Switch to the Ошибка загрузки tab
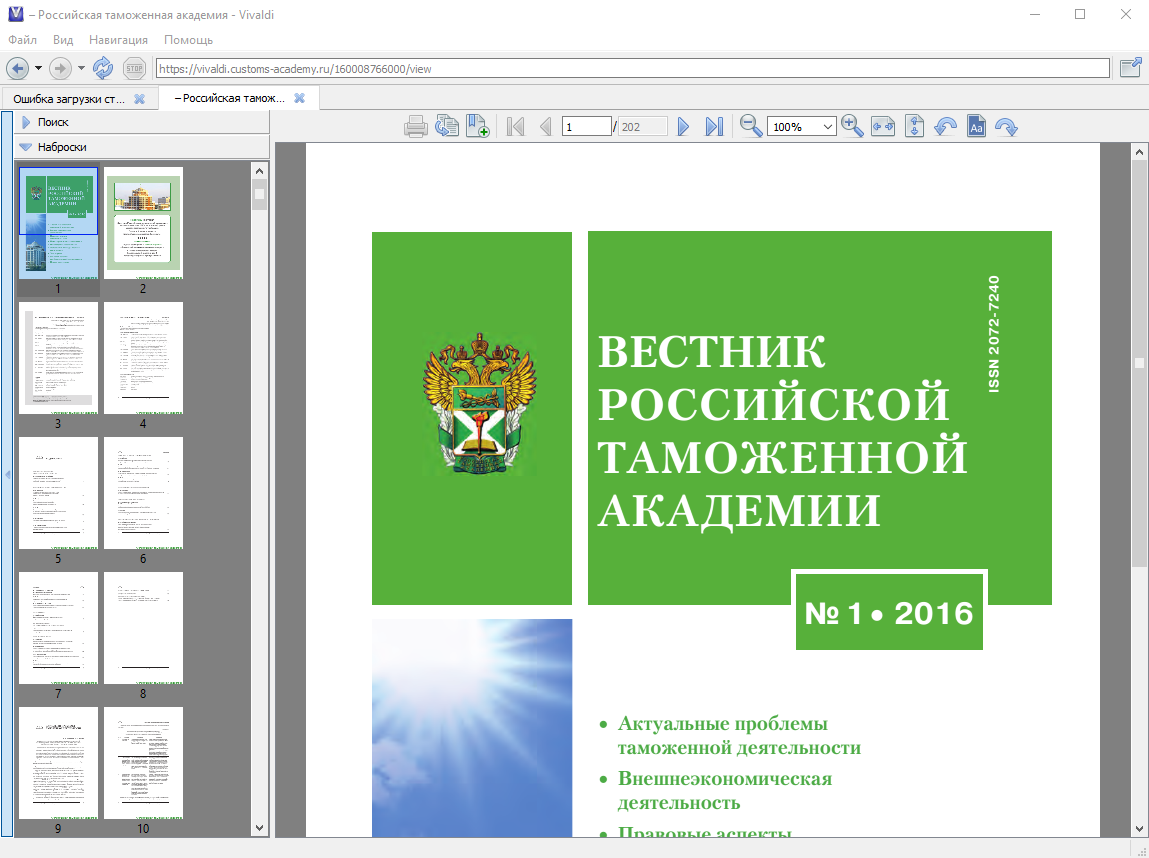The height and width of the screenshot is (858, 1149). [69, 98]
